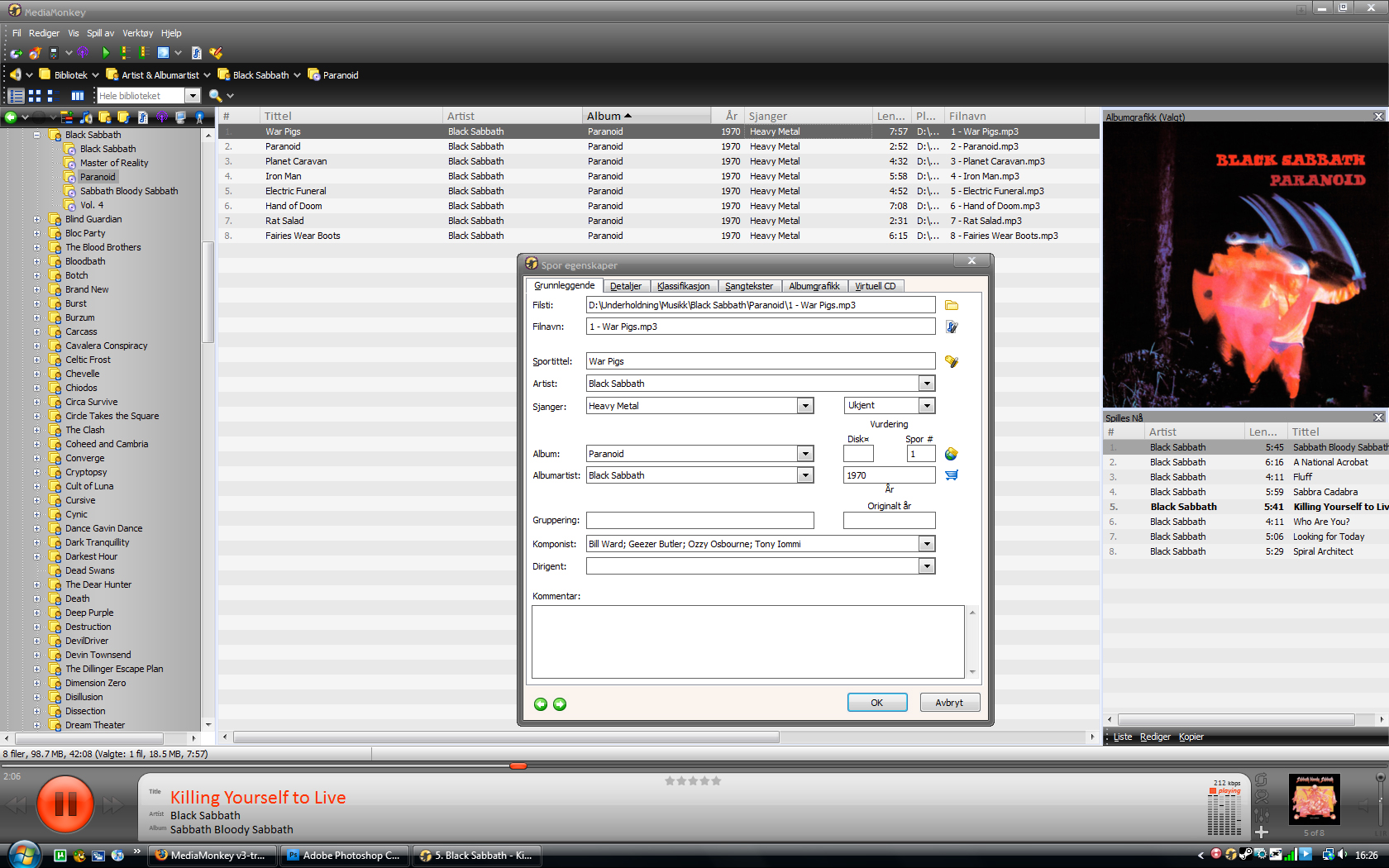Toggle repeat mode in the player
The width and height of the screenshot is (1389, 868).
tap(1262, 780)
